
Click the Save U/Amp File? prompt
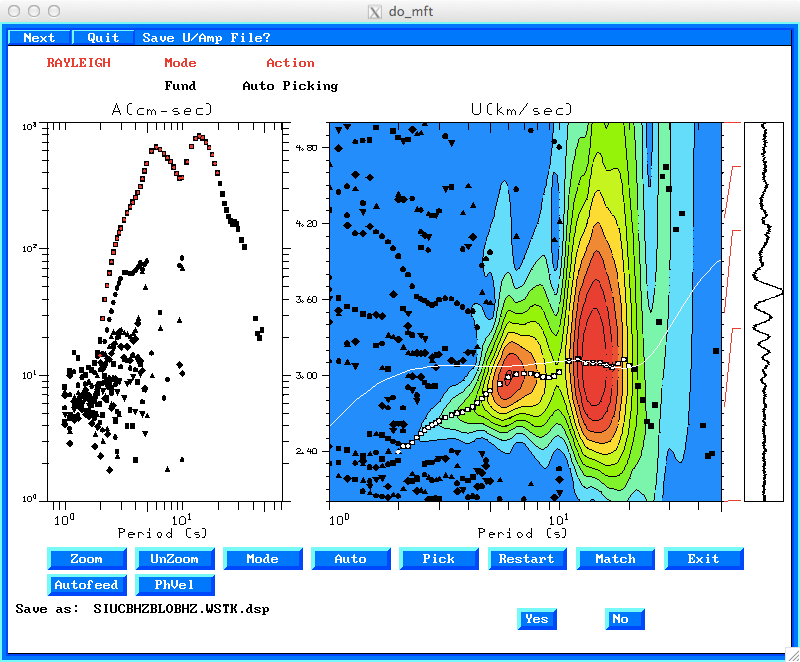[206, 38]
